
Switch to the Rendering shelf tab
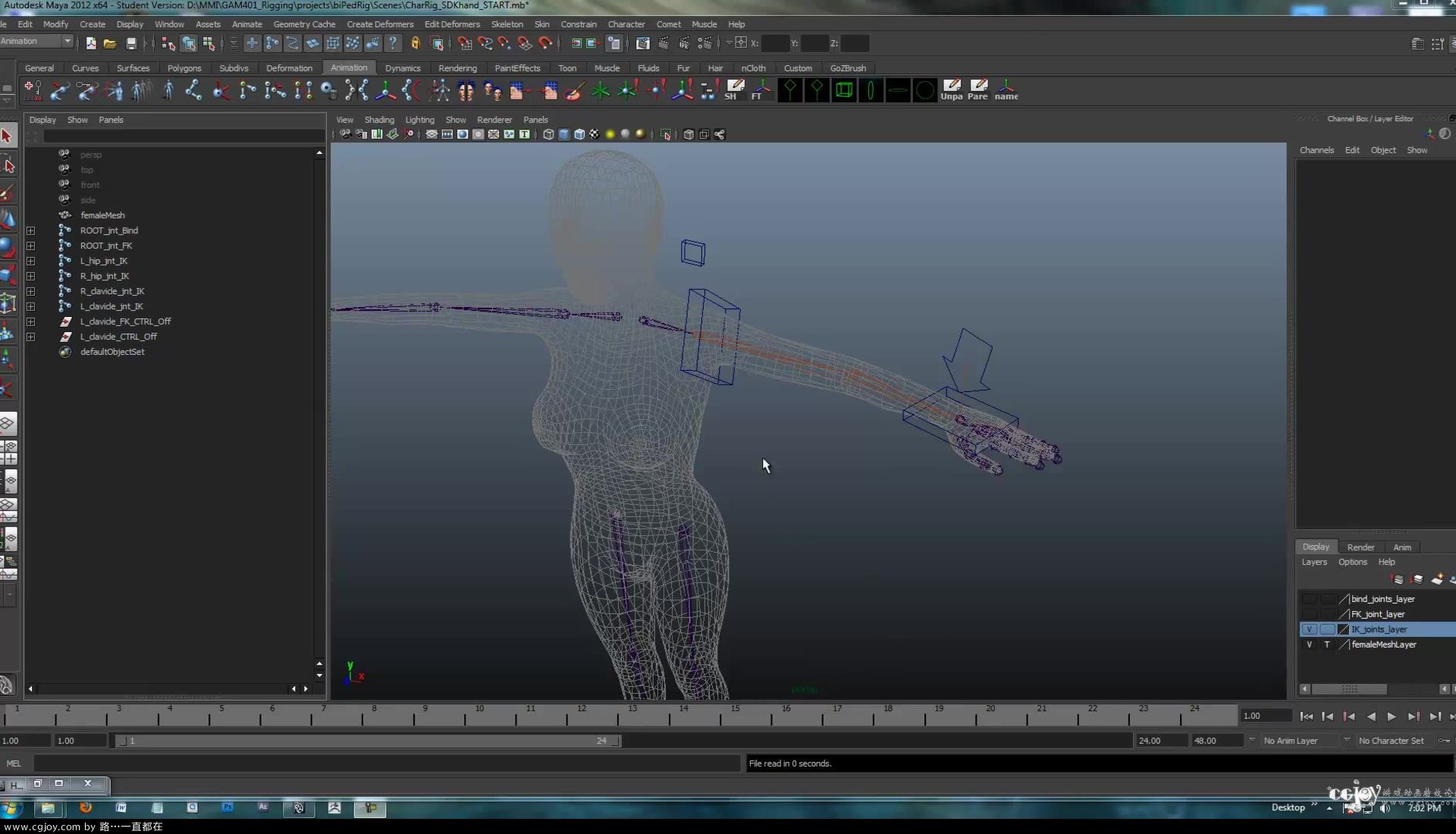[x=457, y=68]
